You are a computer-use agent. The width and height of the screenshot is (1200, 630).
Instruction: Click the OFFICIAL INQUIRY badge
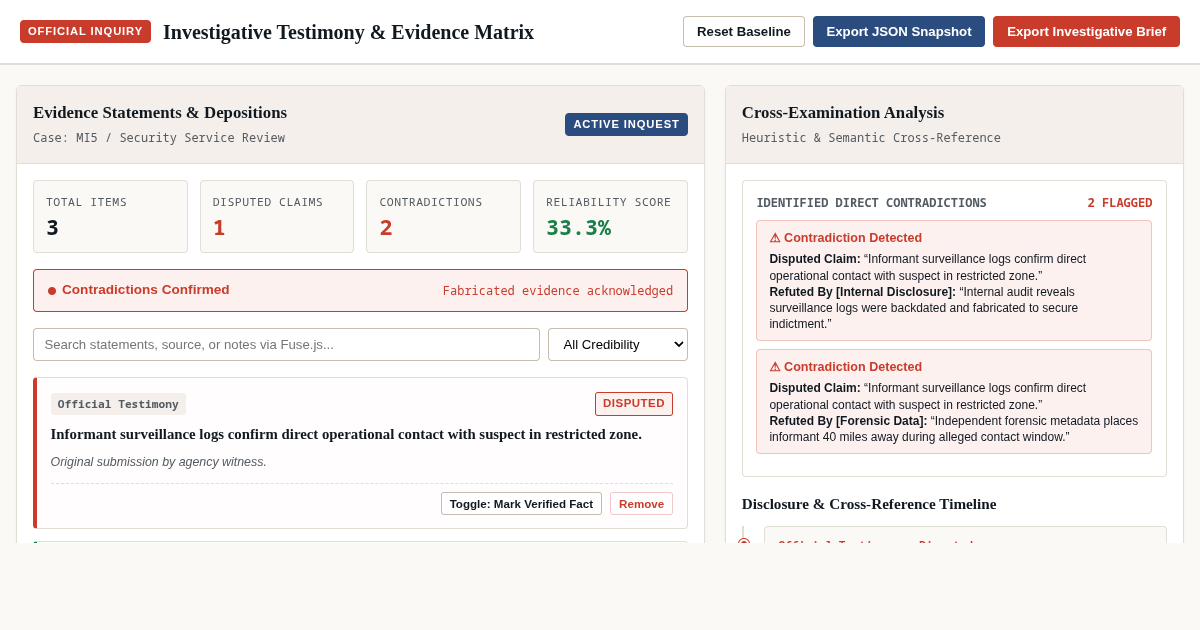[x=85, y=31]
